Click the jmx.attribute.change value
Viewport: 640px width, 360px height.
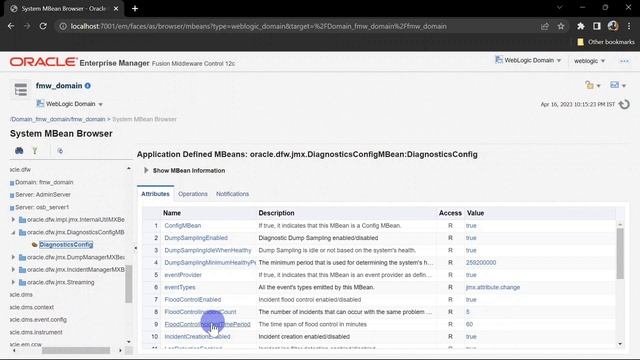[493, 287]
